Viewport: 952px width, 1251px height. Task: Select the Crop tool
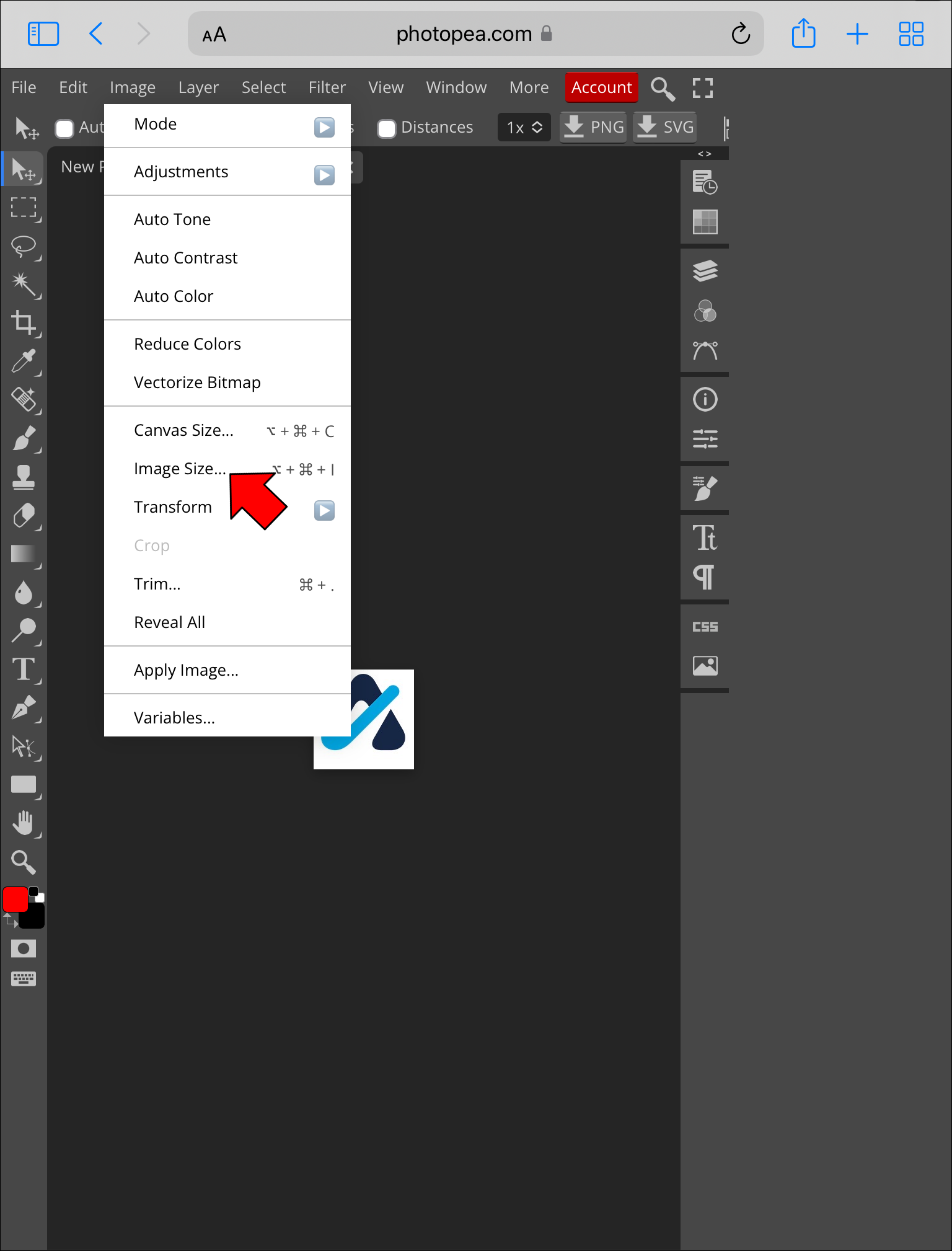click(24, 323)
